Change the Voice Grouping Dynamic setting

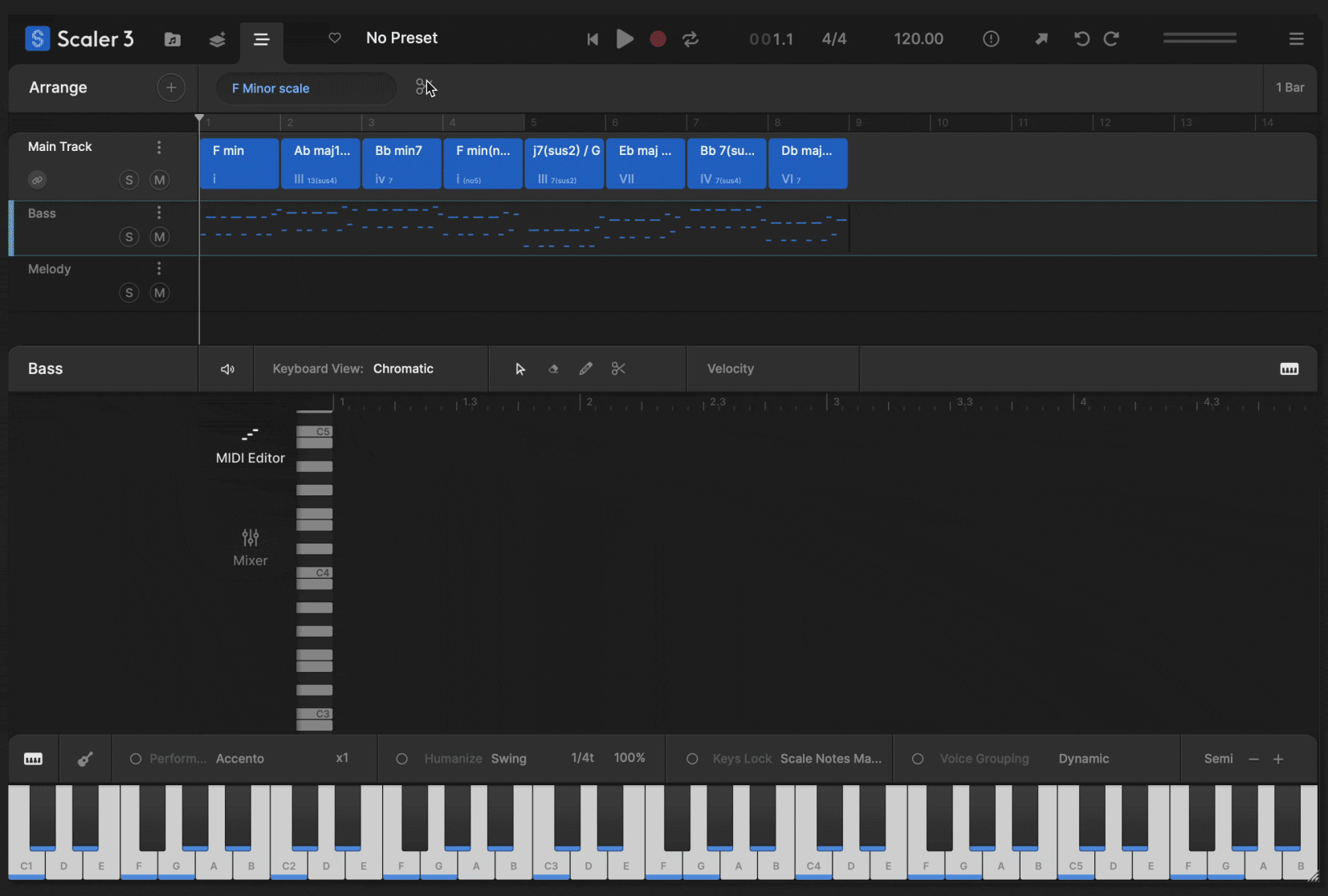click(x=1082, y=758)
